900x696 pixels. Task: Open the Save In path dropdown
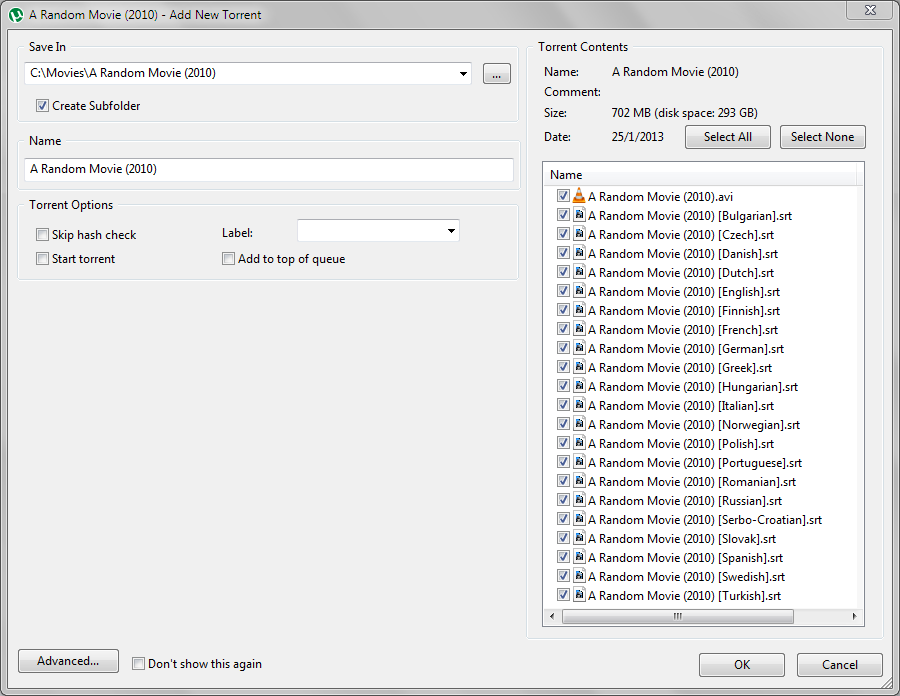point(463,74)
